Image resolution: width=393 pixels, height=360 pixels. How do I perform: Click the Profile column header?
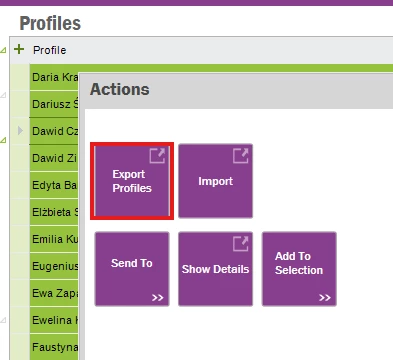point(49,50)
